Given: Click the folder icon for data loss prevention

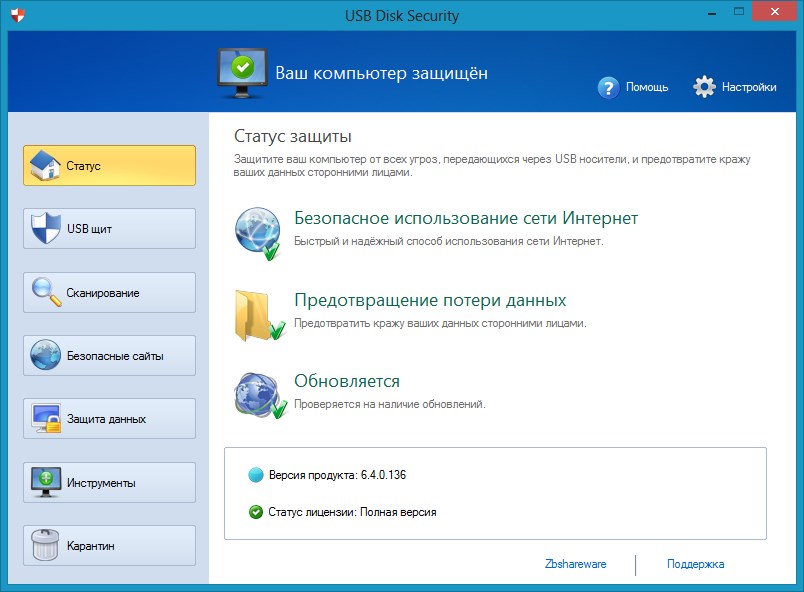Looking at the screenshot, I should tap(258, 314).
